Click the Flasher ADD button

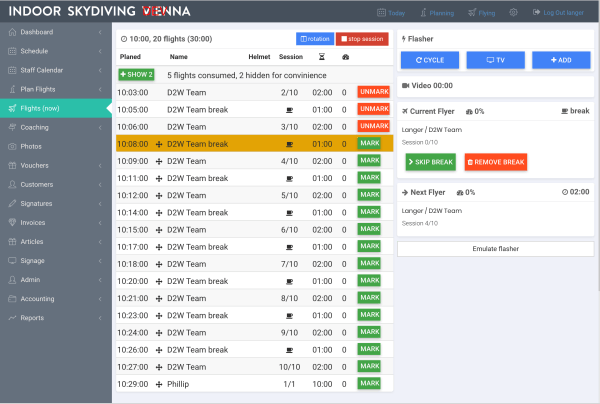coord(561,60)
